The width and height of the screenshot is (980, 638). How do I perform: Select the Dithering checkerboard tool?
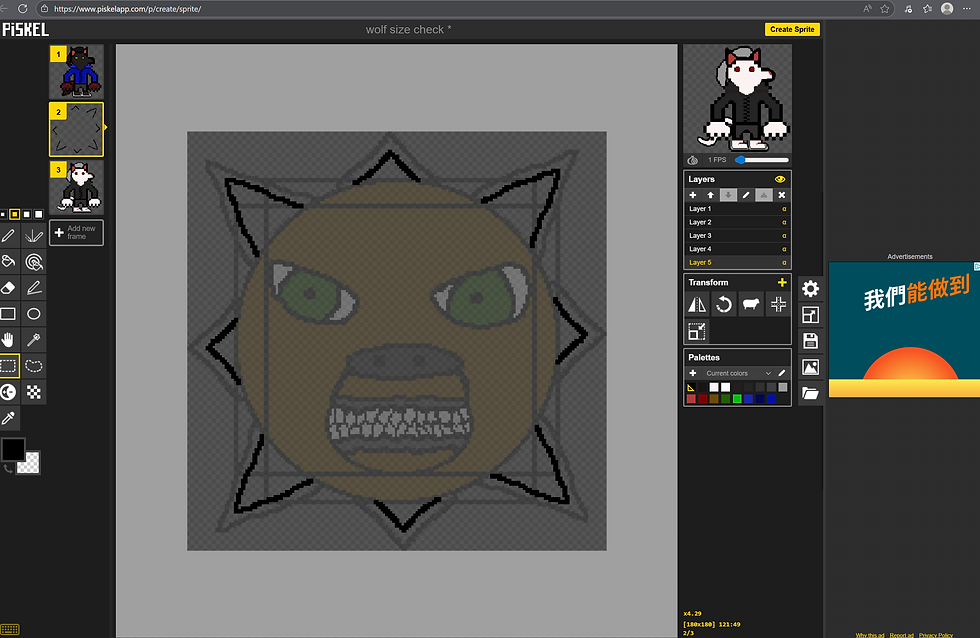pos(34,392)
